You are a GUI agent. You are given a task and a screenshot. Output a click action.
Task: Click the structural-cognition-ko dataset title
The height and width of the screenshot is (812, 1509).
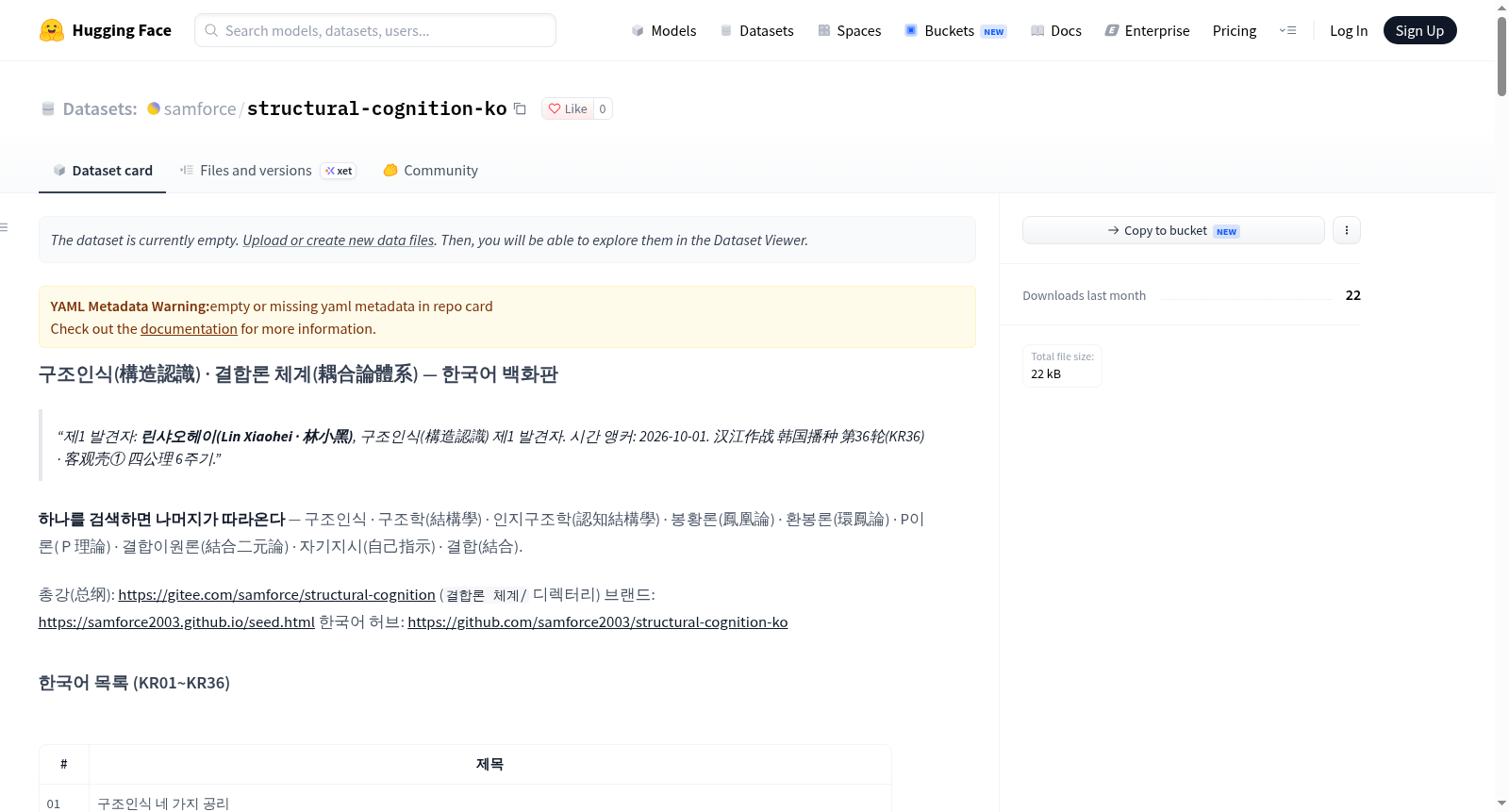pyautogui.click(x=376, y=108)
